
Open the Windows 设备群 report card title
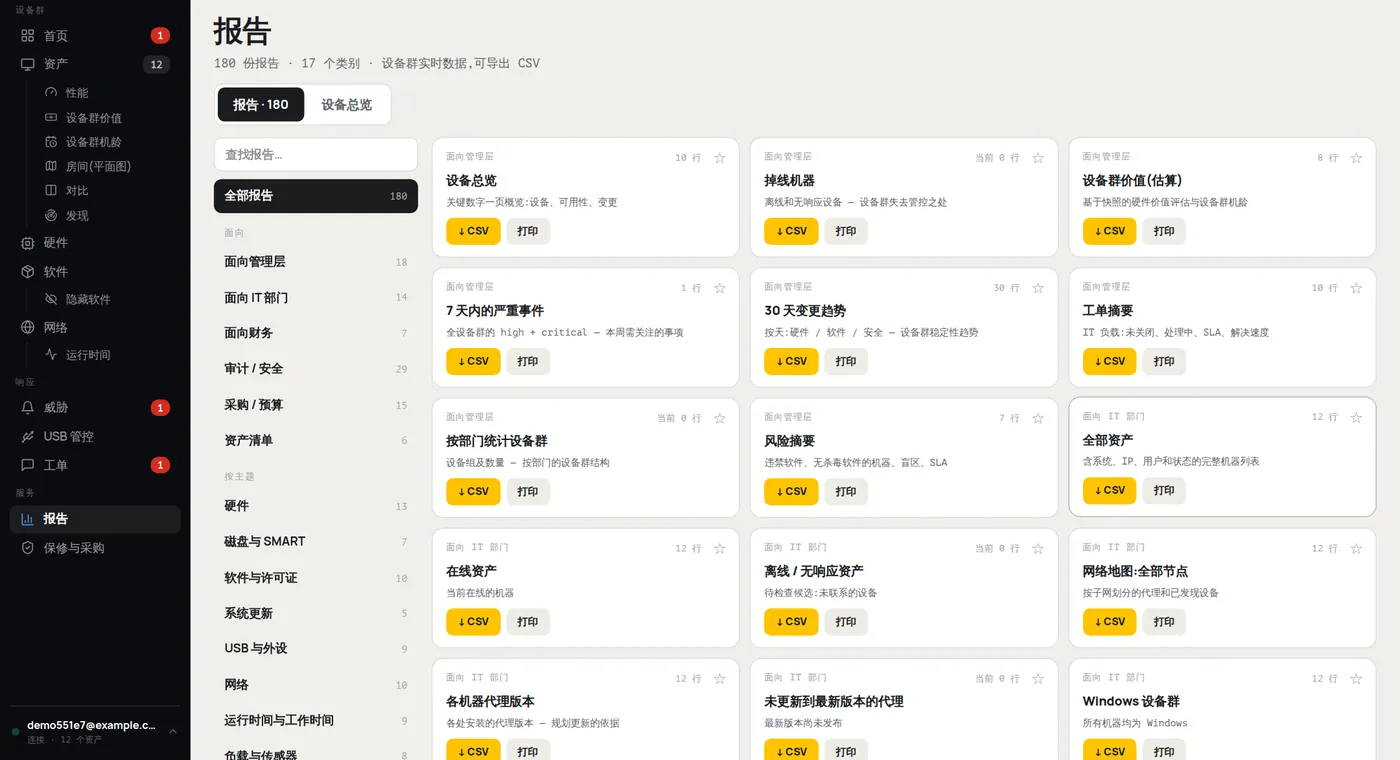pyautogui.click(x=1131, y=701)
